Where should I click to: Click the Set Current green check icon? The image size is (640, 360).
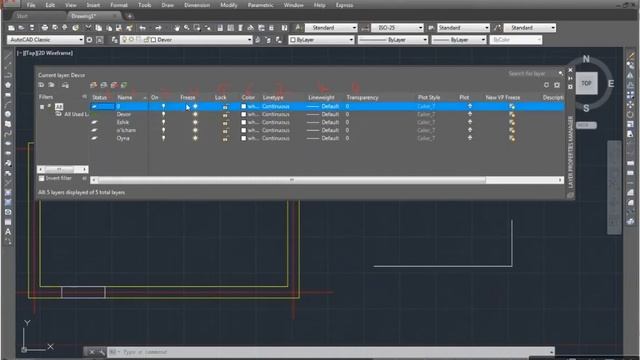pyautogui.click(x=124, y=85)
